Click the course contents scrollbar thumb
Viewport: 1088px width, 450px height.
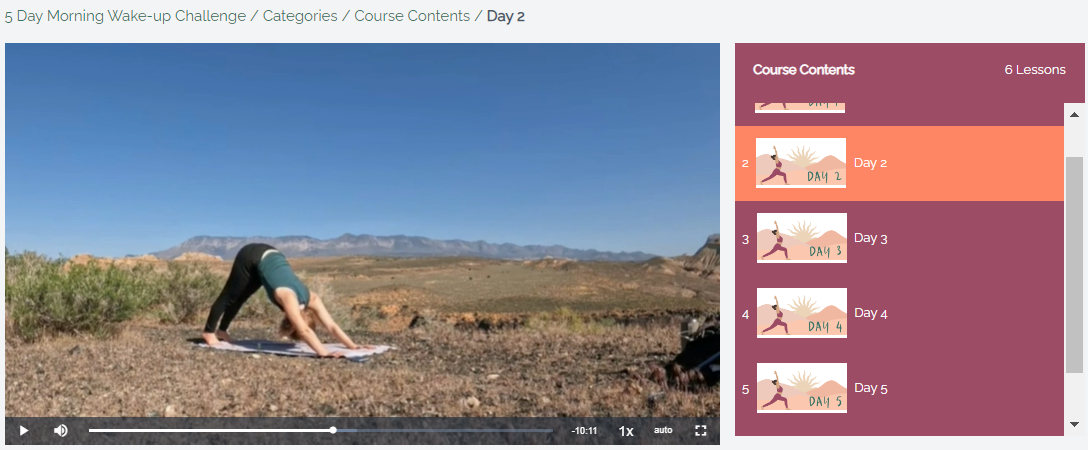[1074, 265]
